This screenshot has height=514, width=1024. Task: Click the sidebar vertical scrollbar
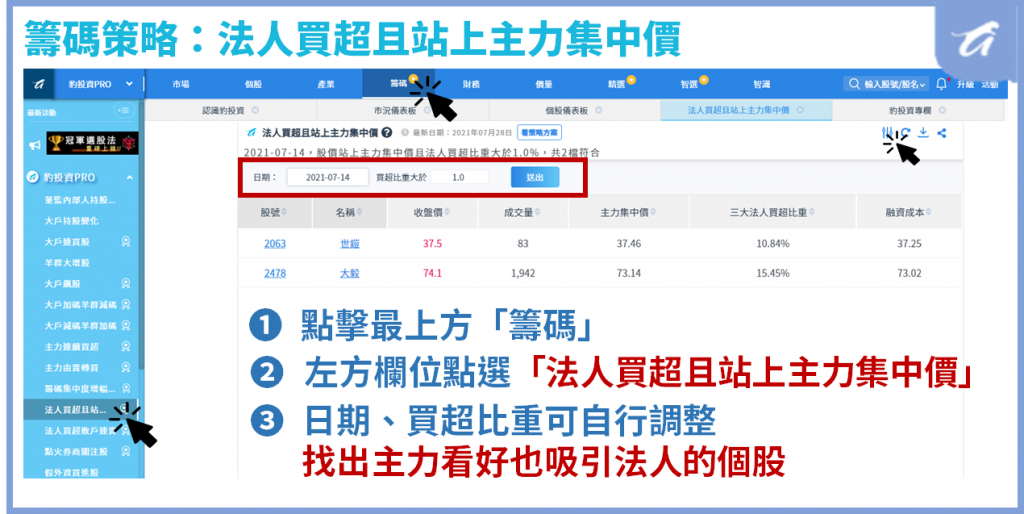[141, 235]
